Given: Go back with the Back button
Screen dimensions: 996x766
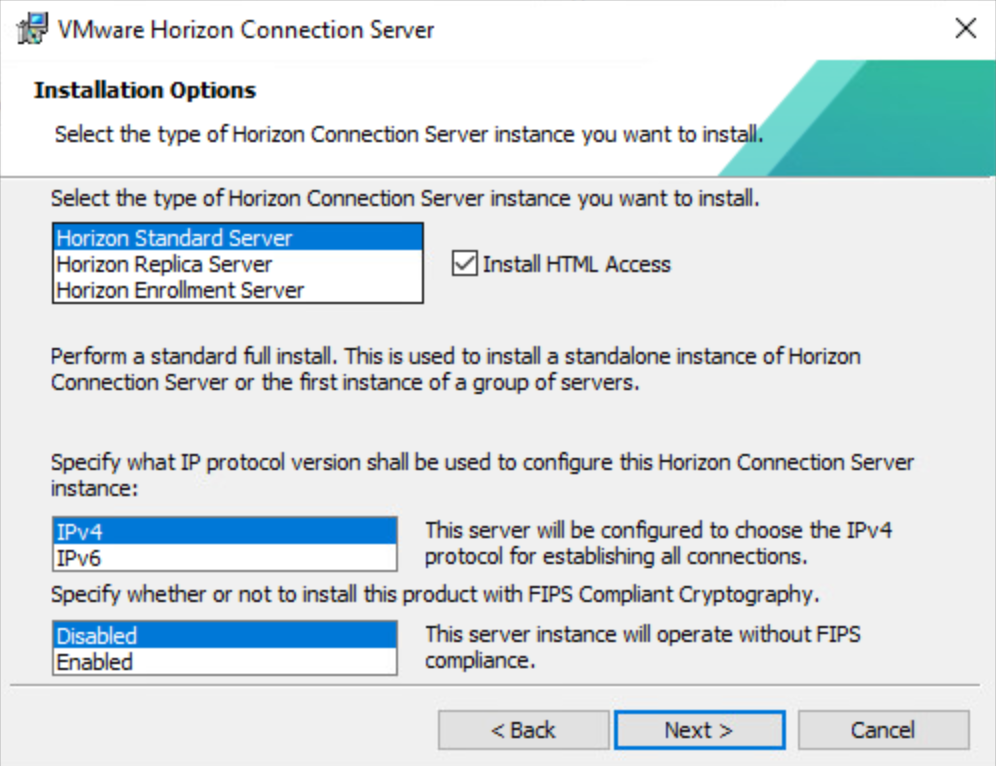Looking at the screenshot, I should pos(523,730).
